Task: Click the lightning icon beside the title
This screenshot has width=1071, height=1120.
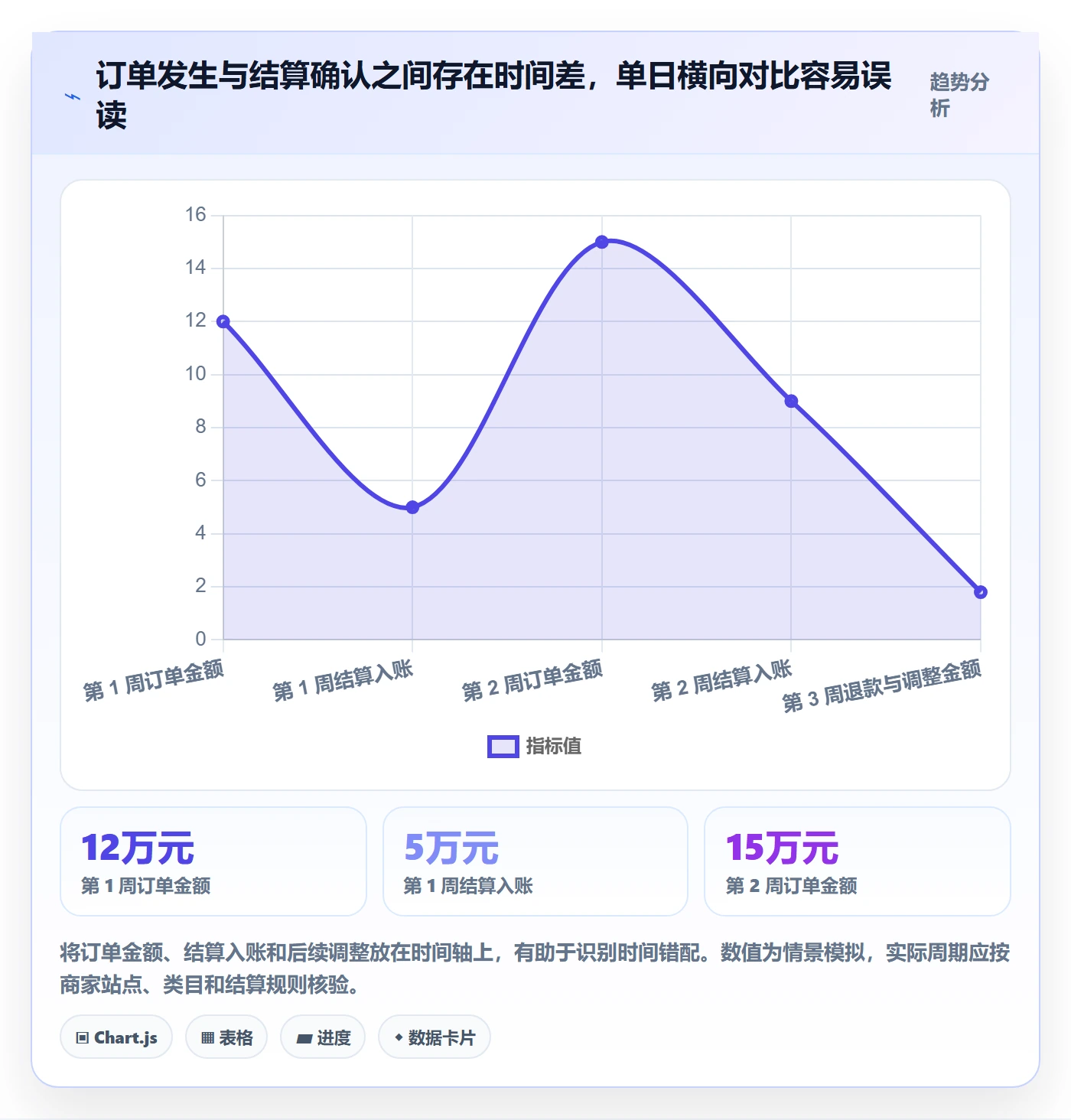Action: [73, 96]
